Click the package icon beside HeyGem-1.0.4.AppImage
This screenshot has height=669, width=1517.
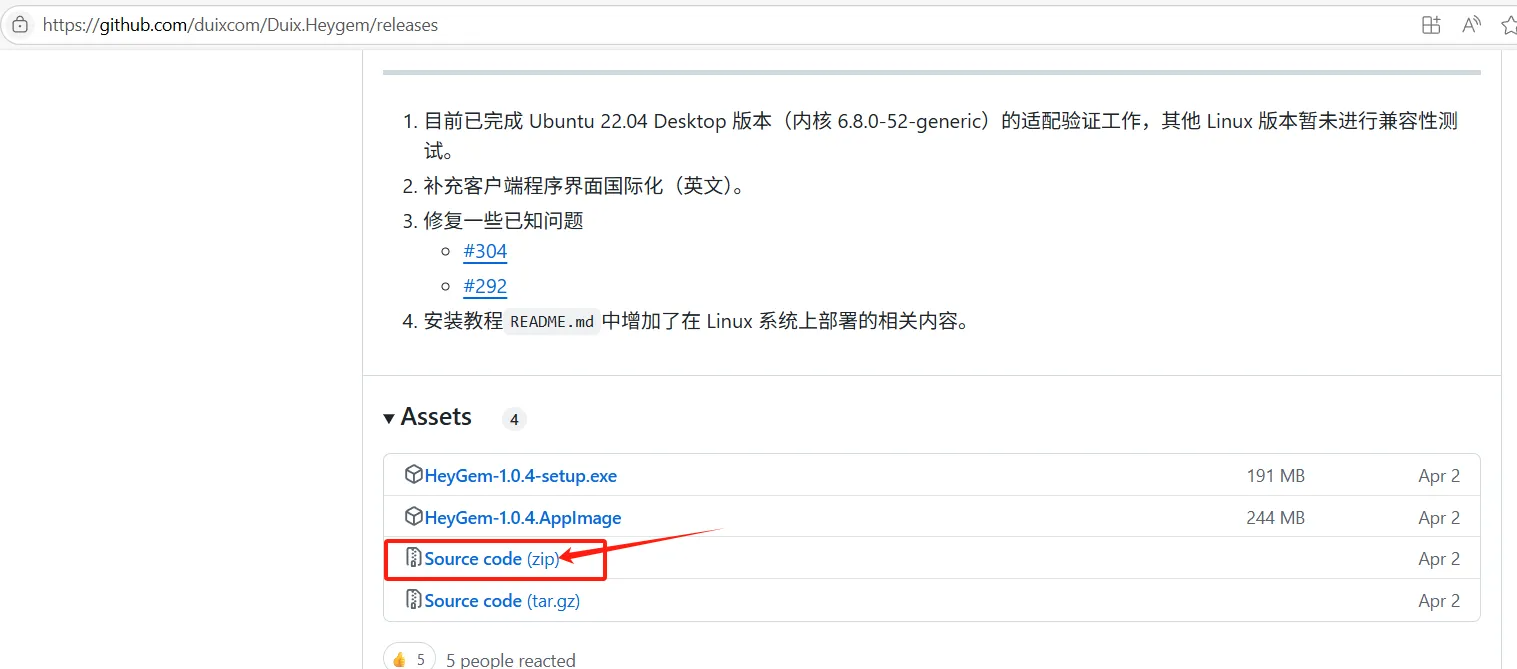(x=413, y=517)
